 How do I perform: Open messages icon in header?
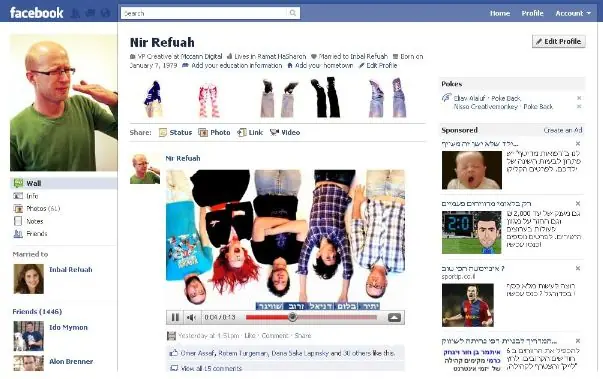[x=90, y=13]
